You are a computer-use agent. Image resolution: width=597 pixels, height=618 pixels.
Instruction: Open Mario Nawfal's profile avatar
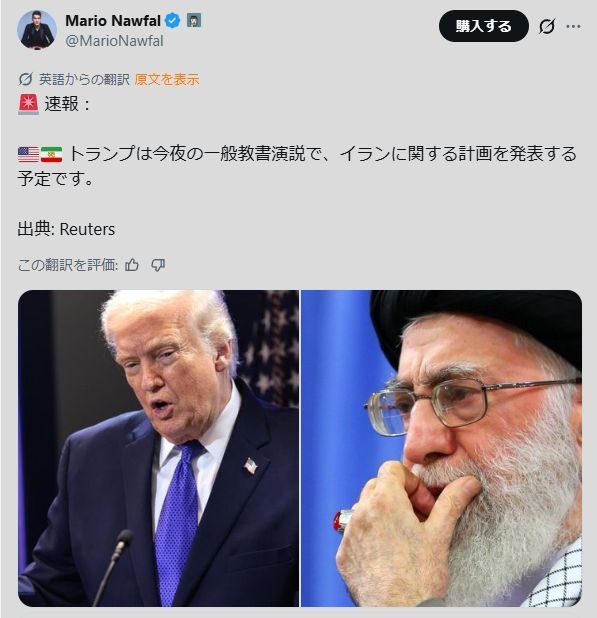pyautogui.click(x=37, y=30)
